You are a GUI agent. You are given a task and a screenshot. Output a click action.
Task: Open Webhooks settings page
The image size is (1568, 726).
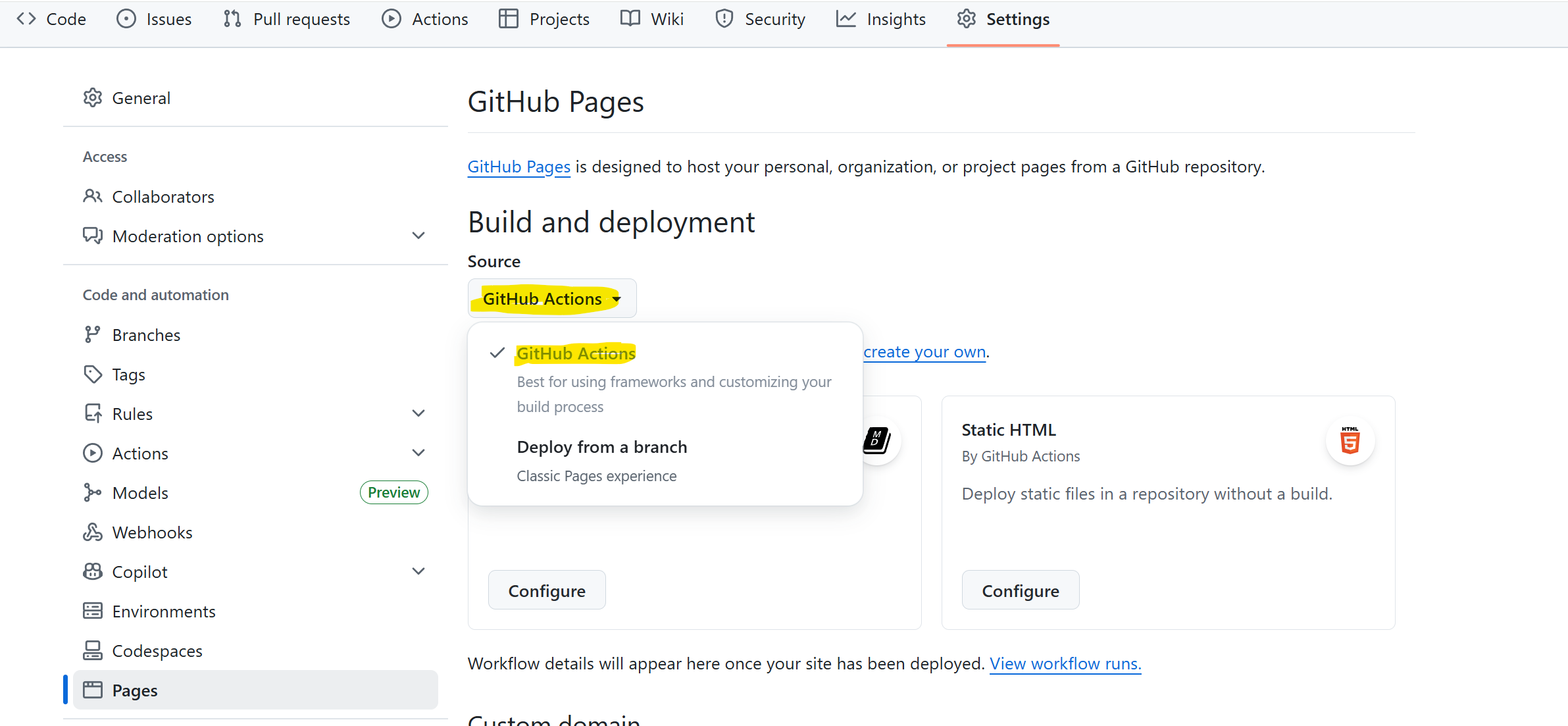point(255,532)
